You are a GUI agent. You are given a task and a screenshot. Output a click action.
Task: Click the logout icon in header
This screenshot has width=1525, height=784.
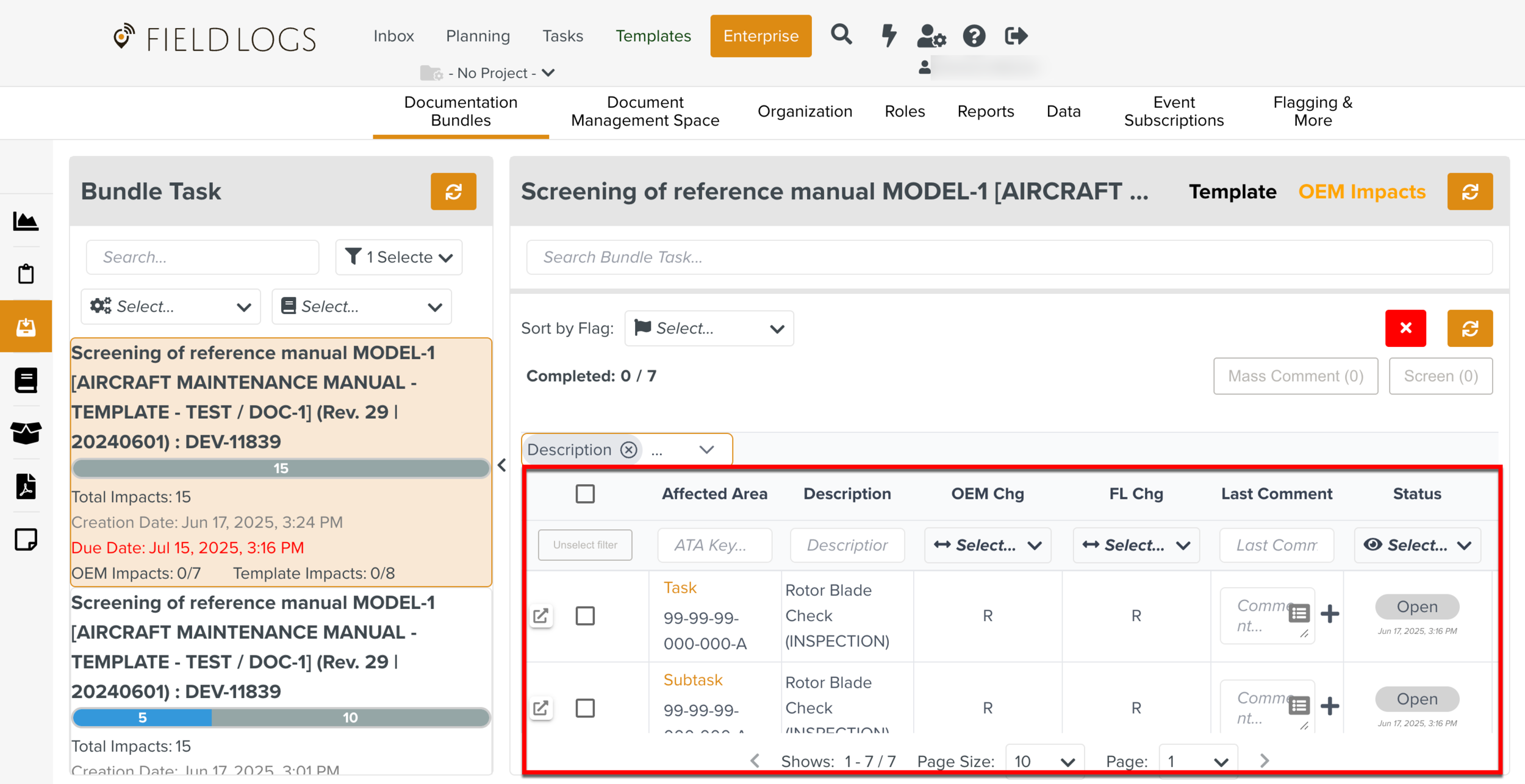[1016, 36]
